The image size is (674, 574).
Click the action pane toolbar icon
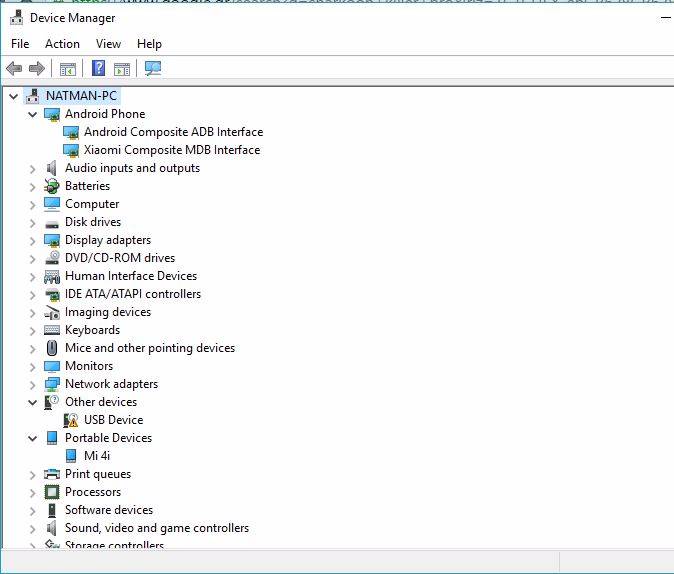(x=122, y=69)
